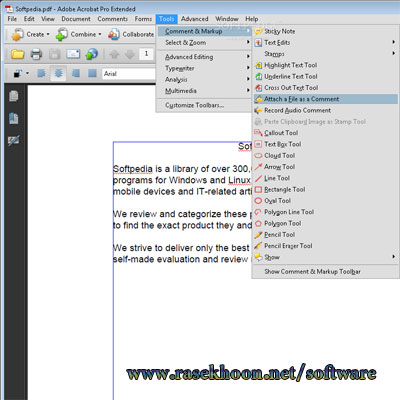Open the View menu

48,19
